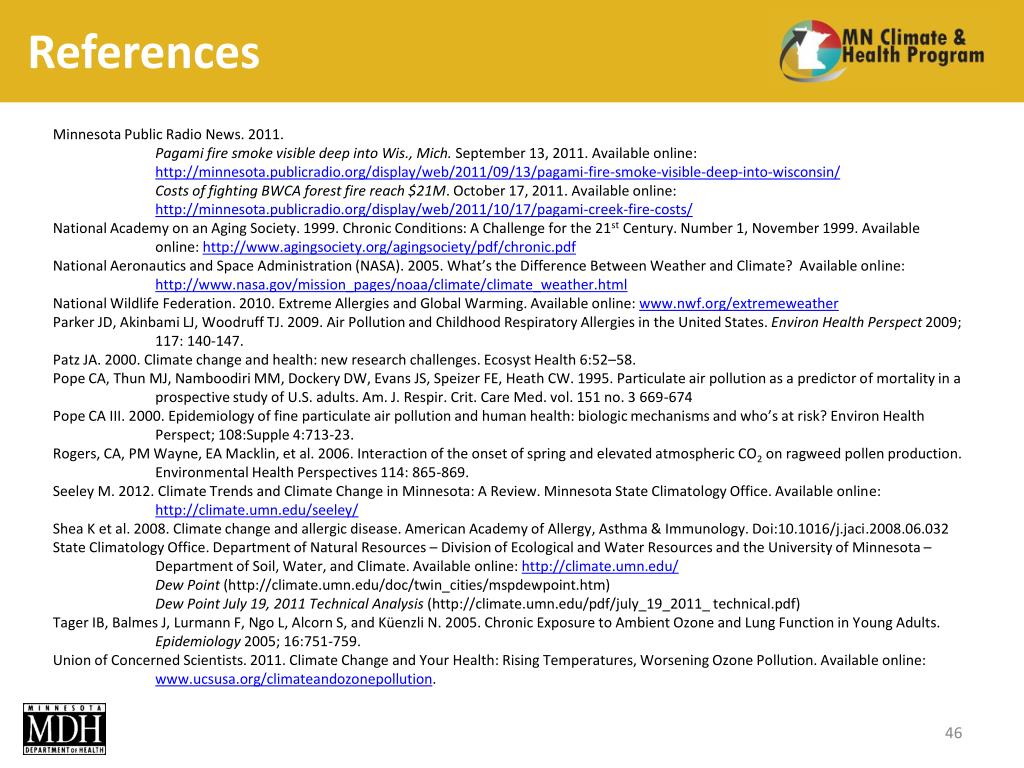The image size is (1024, 768).
Task: Click 'Perspect; 108:Supple 4:713-23.' text
Action: 254,436
